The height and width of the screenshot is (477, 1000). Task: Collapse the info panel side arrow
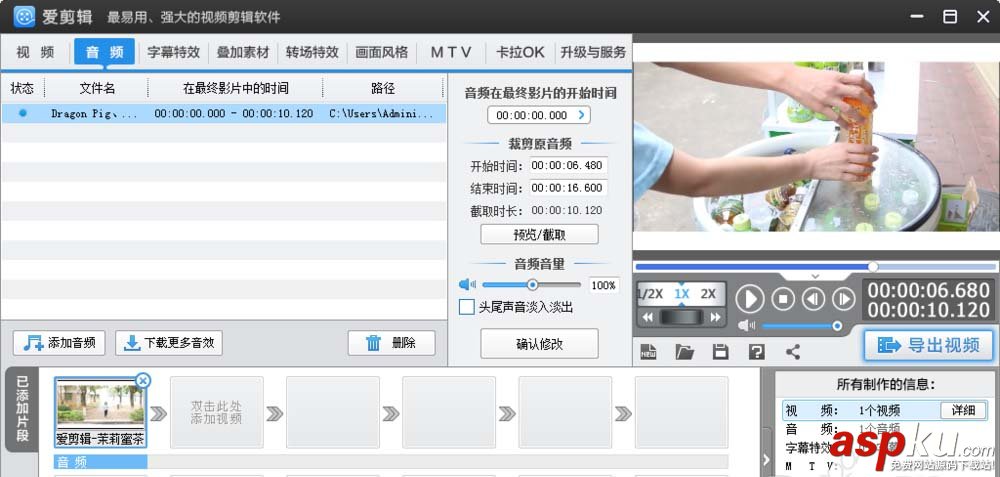(766, 460)
